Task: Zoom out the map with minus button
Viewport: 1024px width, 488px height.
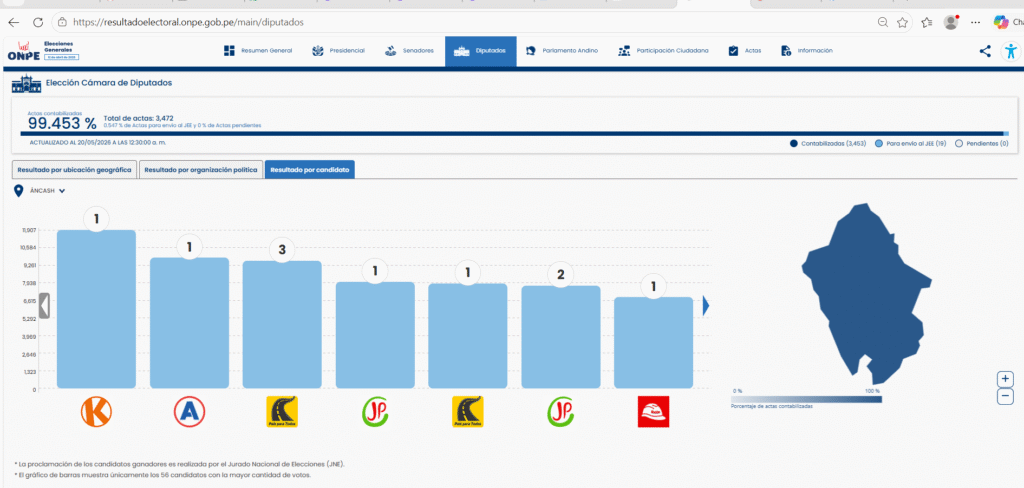Action: 1006,396
